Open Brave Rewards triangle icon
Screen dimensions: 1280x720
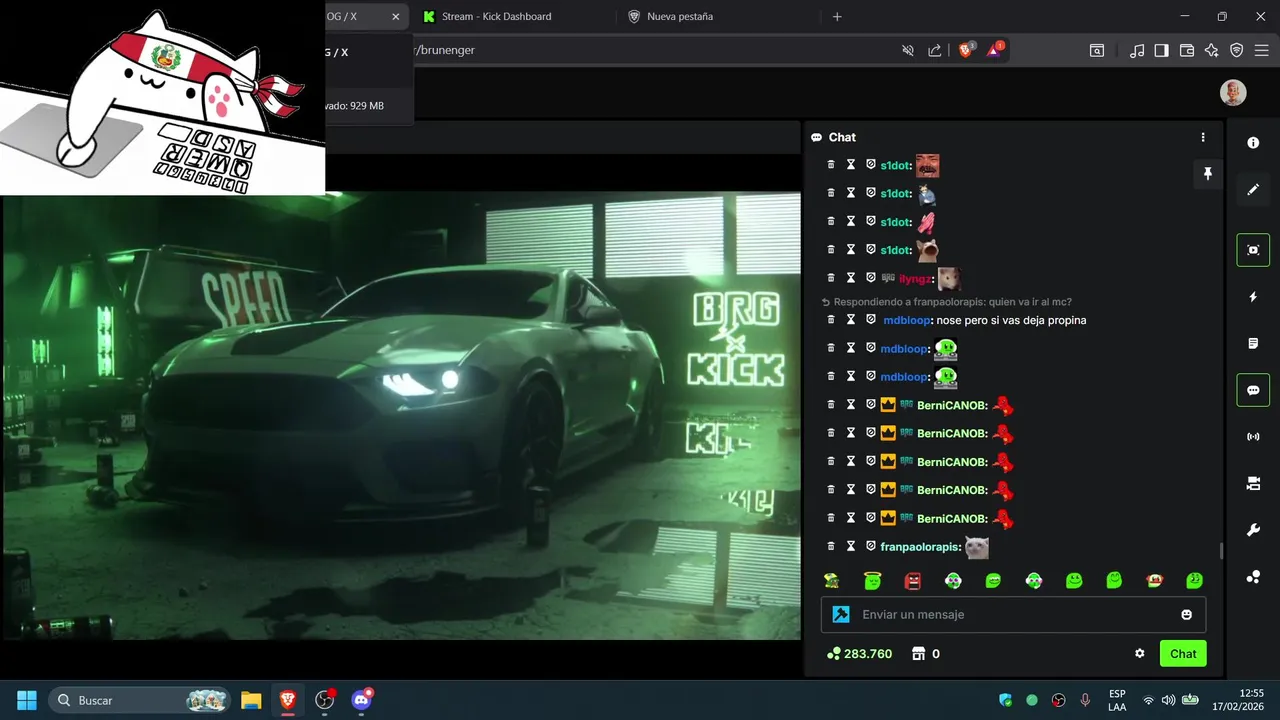coord(995,49)
